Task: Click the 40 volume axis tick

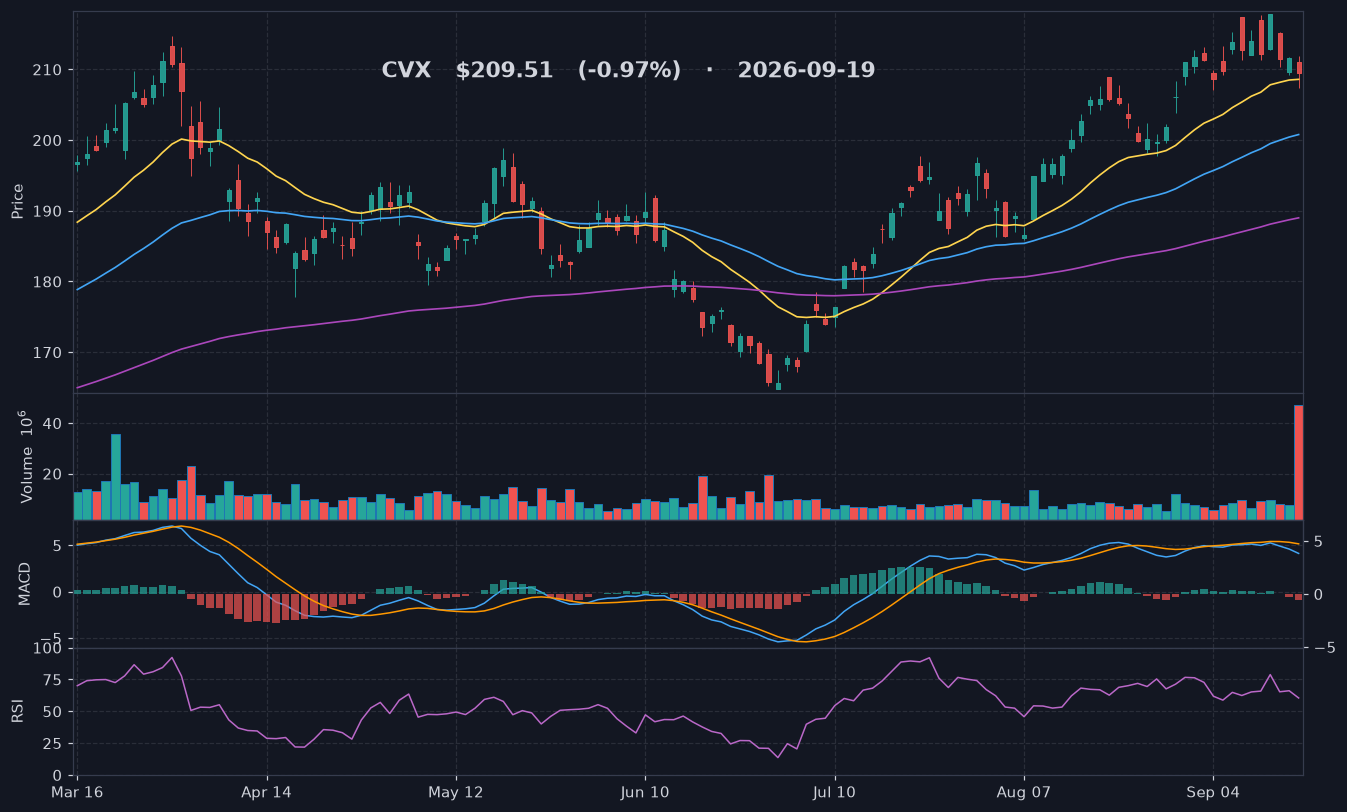Action: point(54,424)
